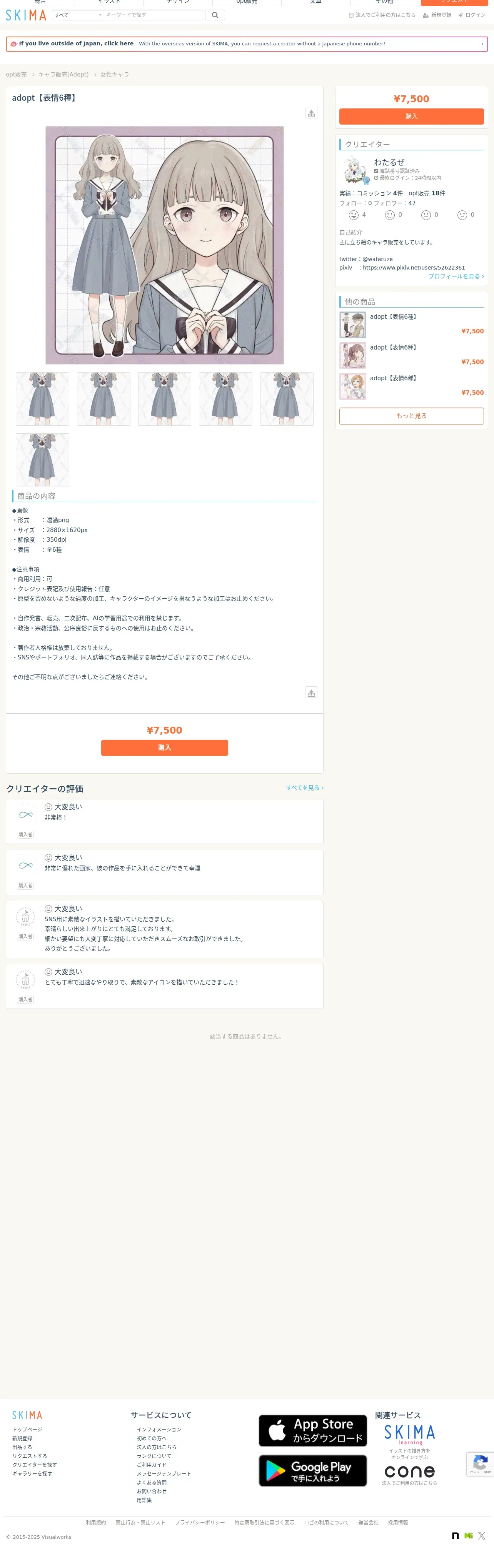Select the sixth thumbnail in the second row
This screenshot has height=1568, width=494.
42,459
